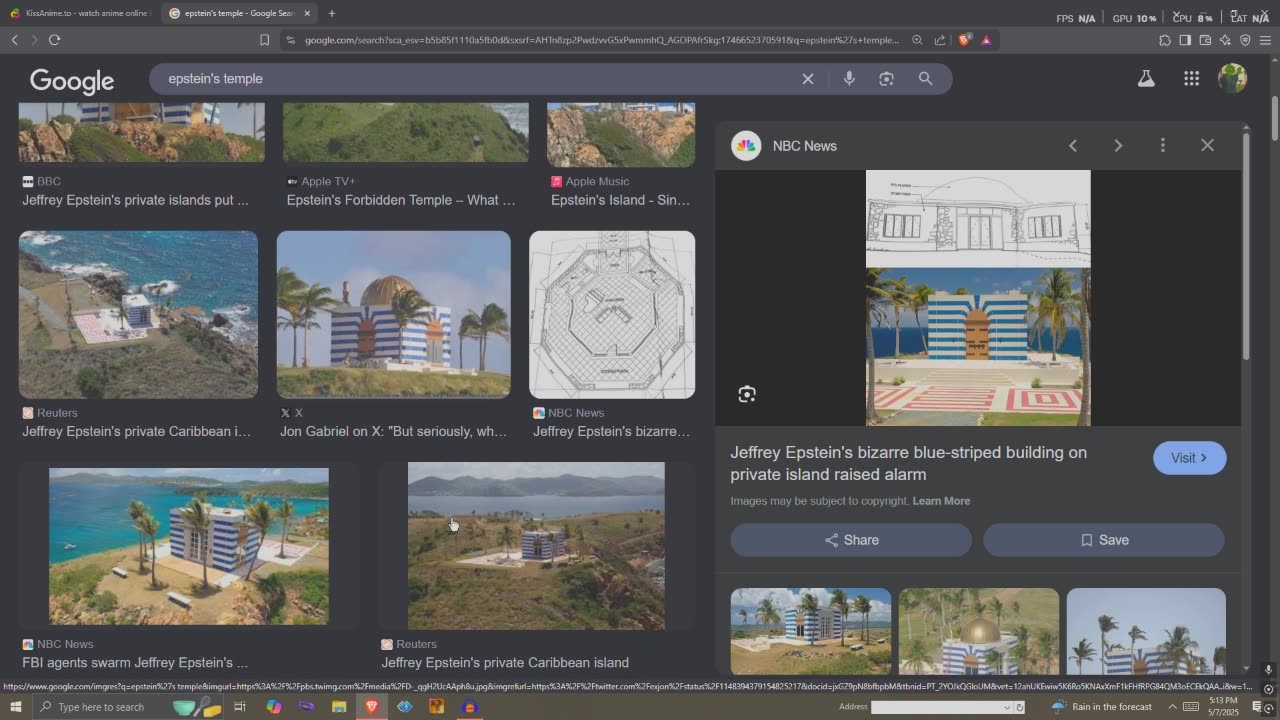Click the NBC News peacock logo
Screen dimensions: 1280x720
coord(746,146)
